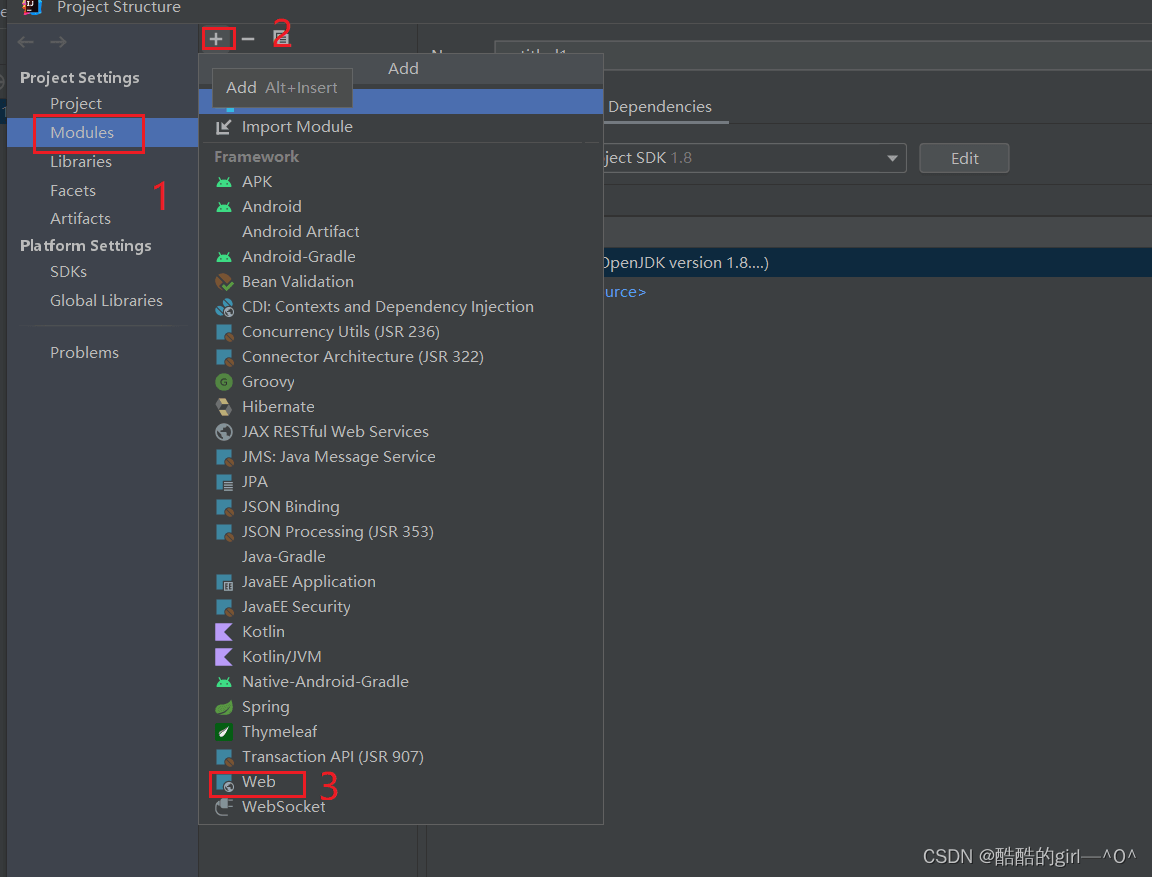Click the Import Module icon
The image size is (1152, 877).
[x=223, y=127]
